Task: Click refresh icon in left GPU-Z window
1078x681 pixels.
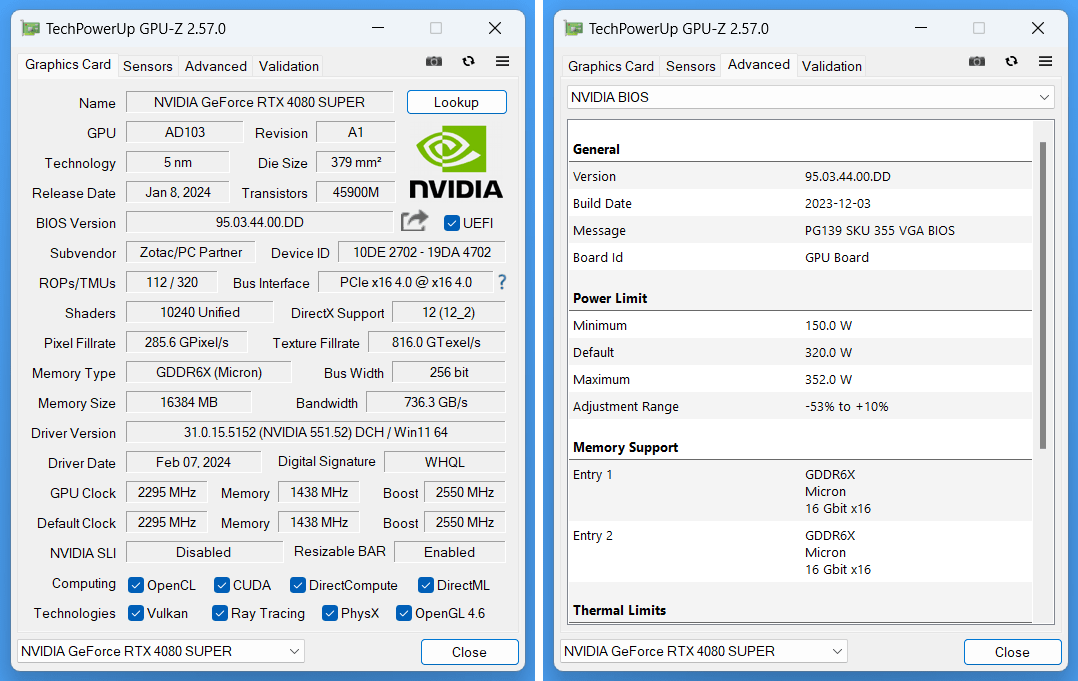Action: click(x=468, y=61)
